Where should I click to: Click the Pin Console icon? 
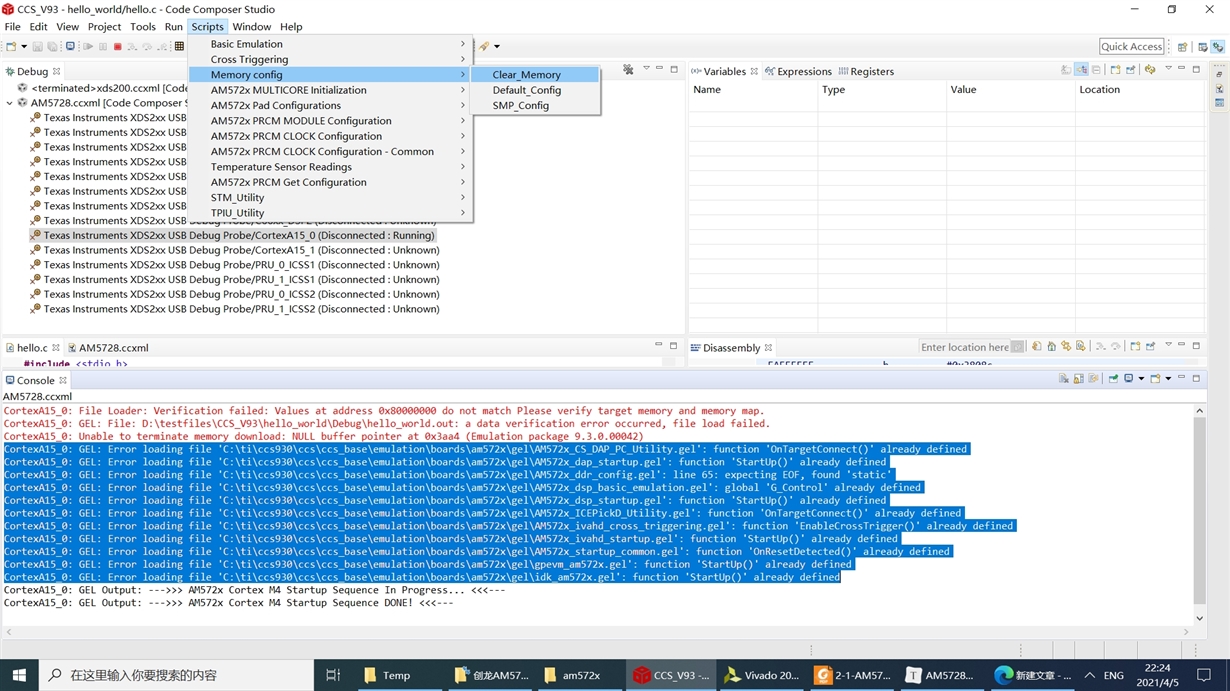click(x=1113, y=378)
